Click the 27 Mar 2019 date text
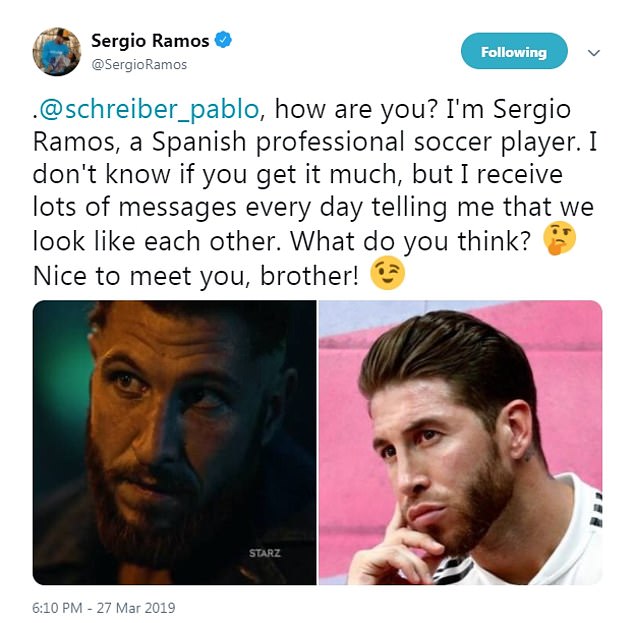634x623 pixels. tap(136, 608)
